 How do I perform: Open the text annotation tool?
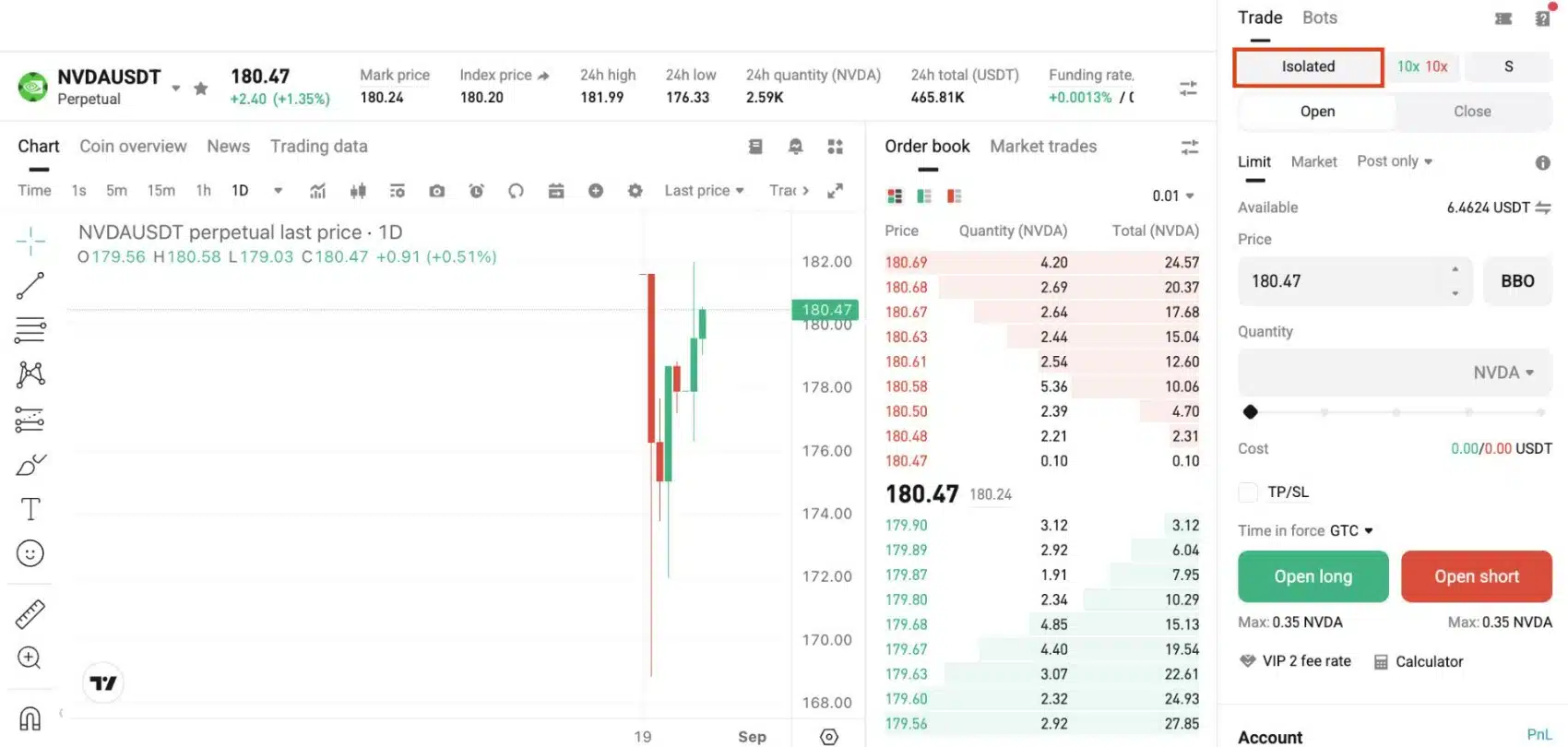pos(30,508)
